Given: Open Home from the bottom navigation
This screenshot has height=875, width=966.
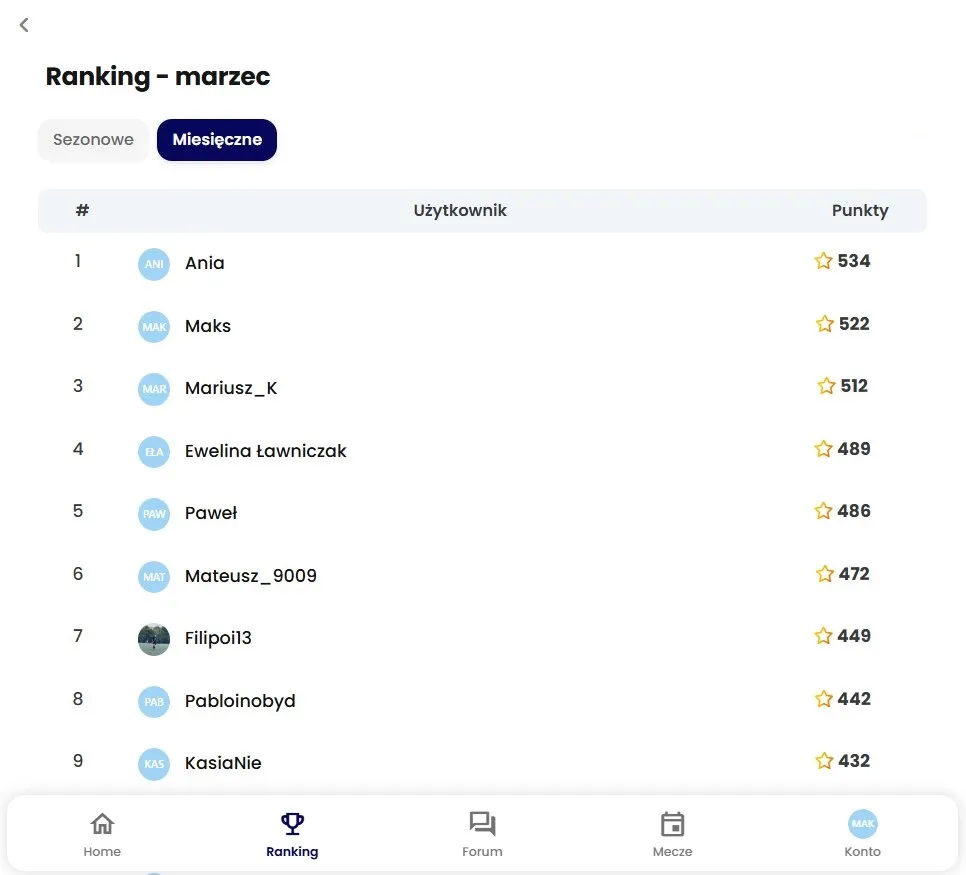Looking at the screenshot, I should click(x=102, y=824).
